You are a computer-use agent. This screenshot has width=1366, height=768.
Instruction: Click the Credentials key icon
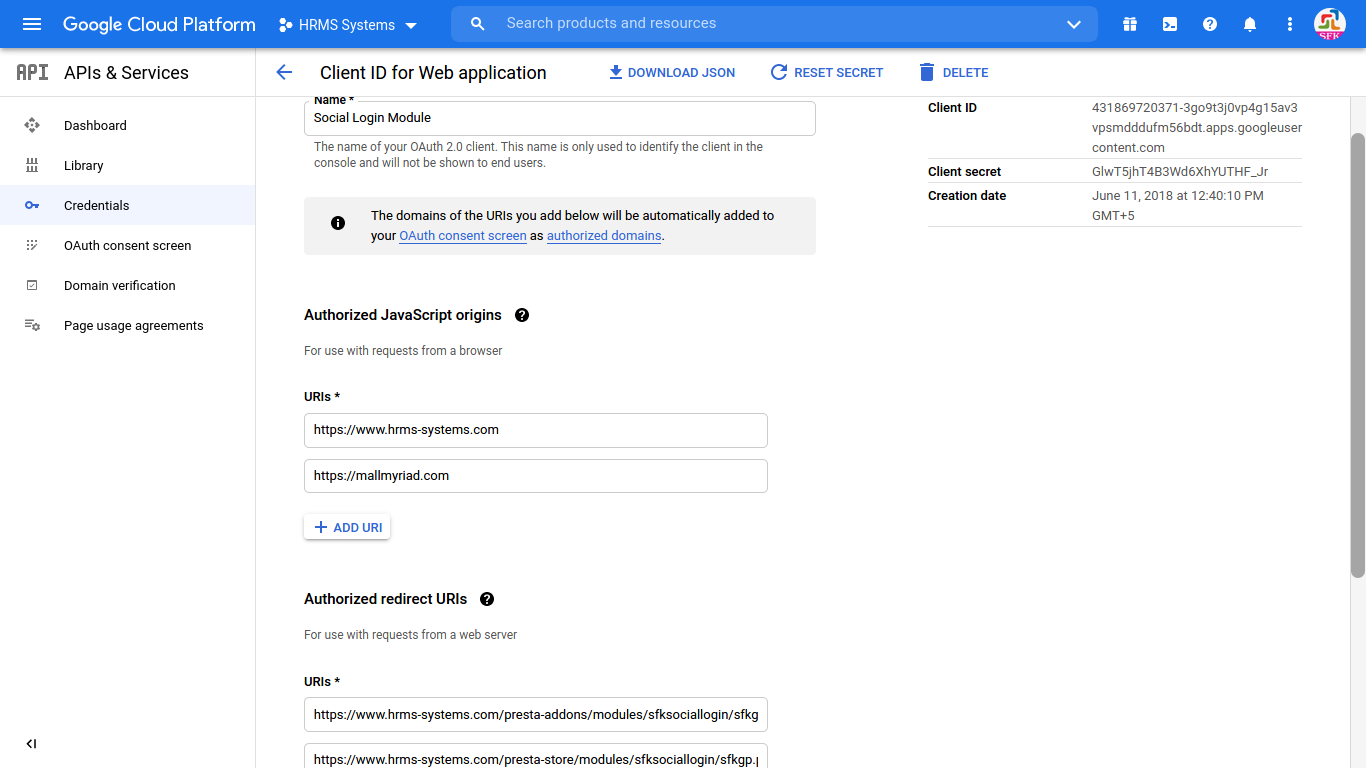coord(32,205)
